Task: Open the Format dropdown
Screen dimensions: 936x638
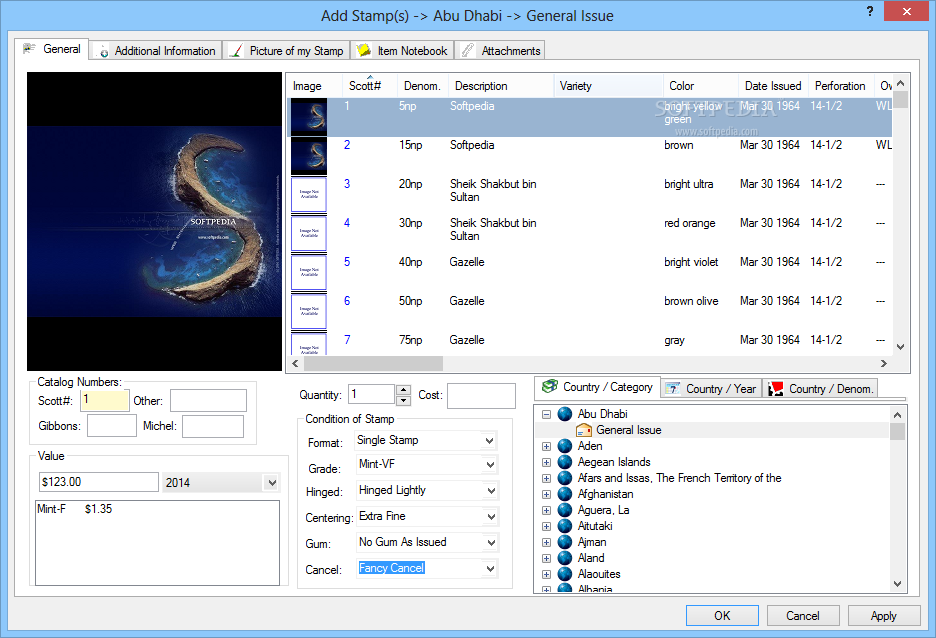Action: [489, 441]
